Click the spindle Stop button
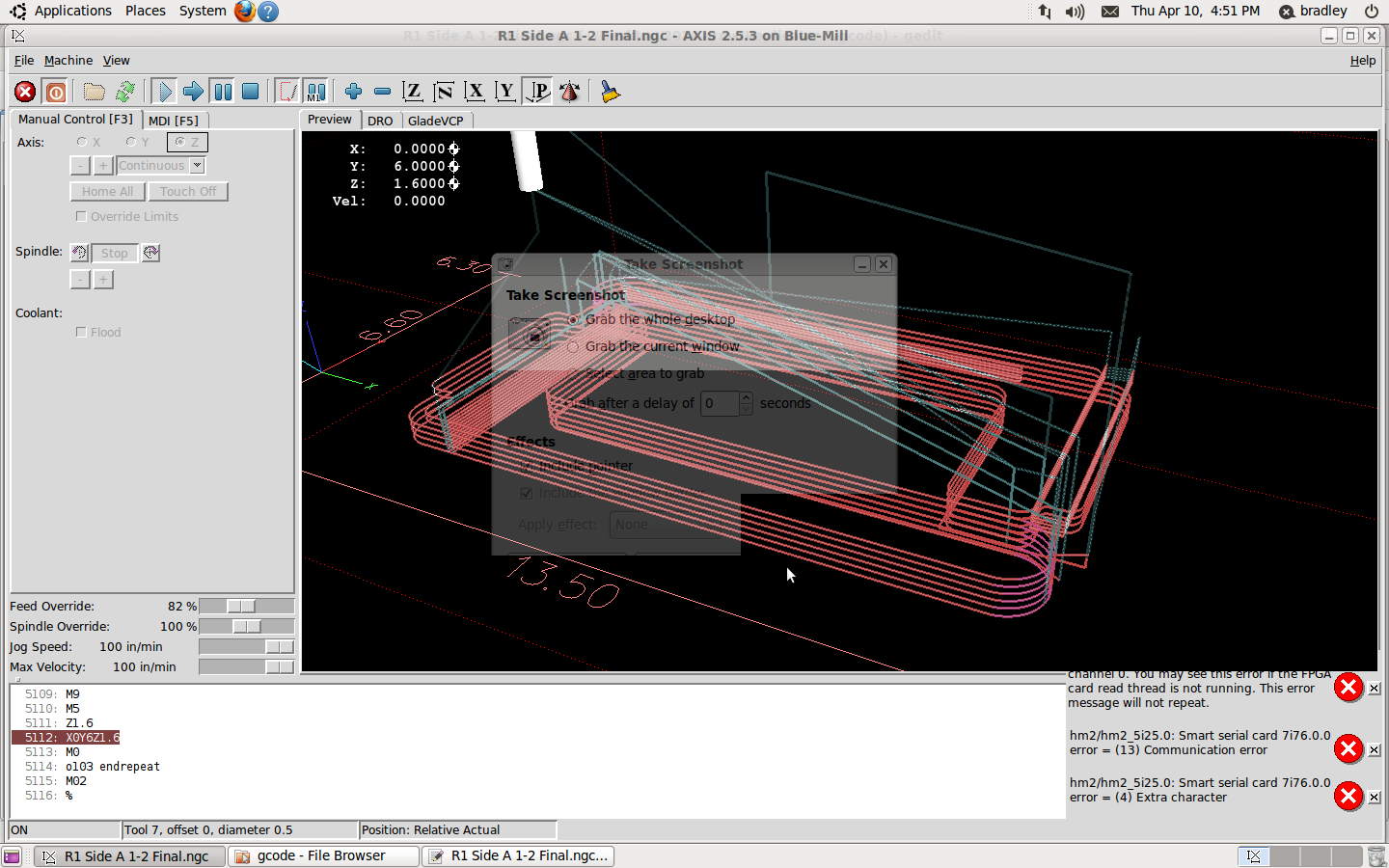The height and width of the screenshot is (868, 1389). click(x=115, y=253)
